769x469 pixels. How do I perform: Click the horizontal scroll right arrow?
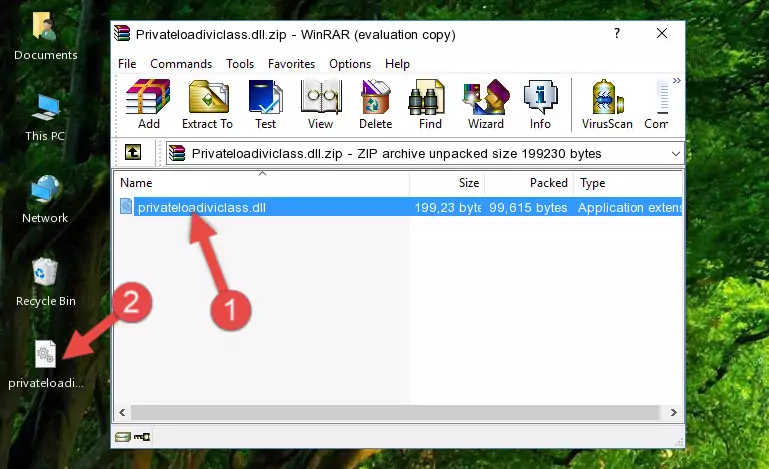673,413
